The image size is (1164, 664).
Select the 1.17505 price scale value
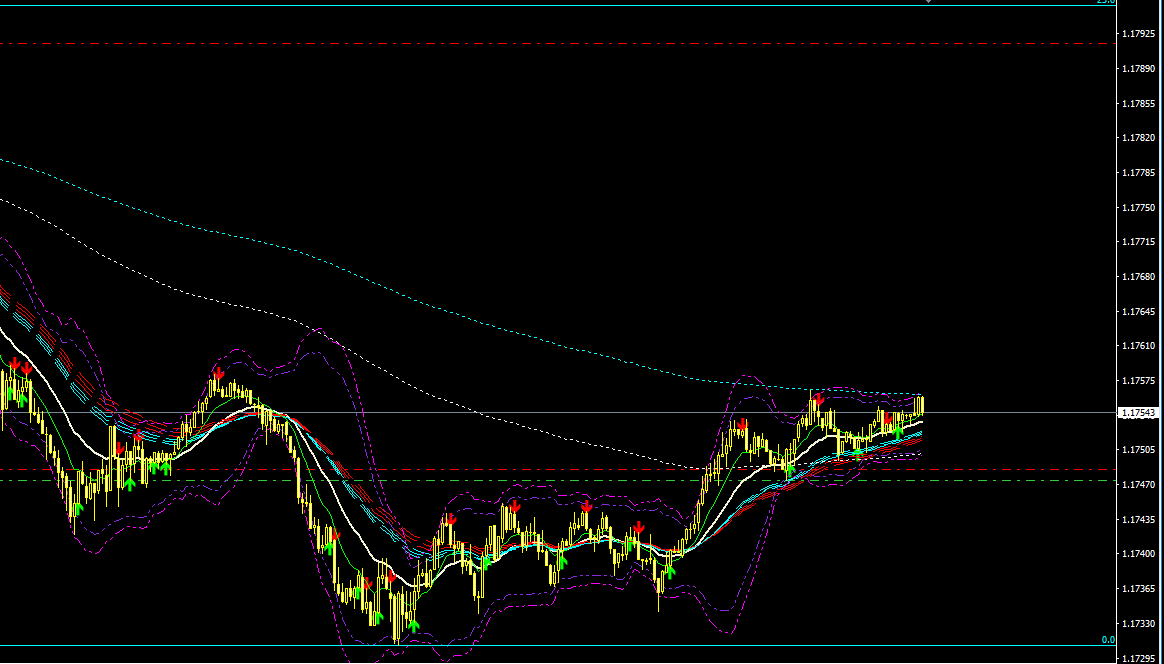(x=1139, y=449)
